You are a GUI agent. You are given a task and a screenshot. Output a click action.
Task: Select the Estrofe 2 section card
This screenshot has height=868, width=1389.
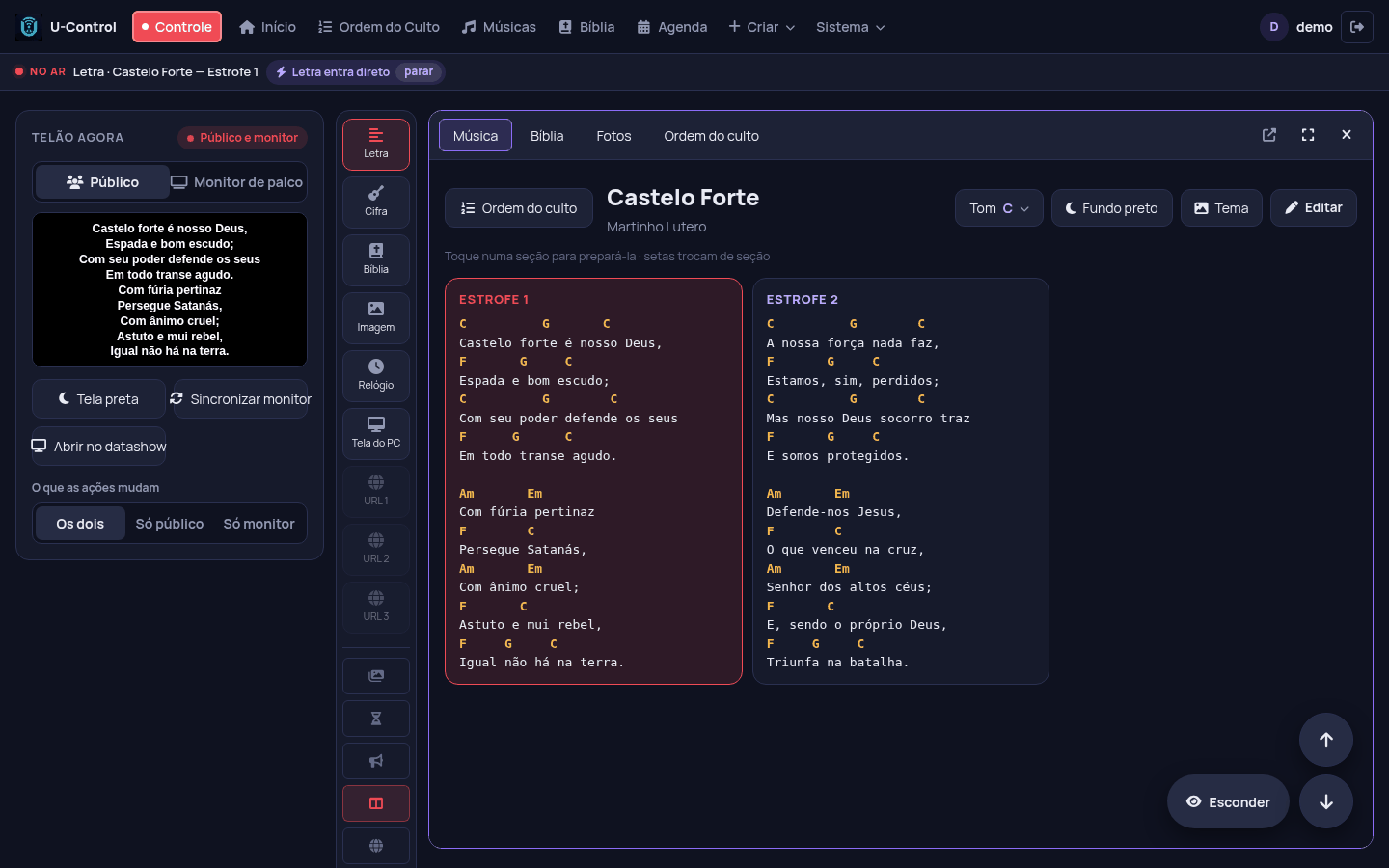[x=901, y=481]
